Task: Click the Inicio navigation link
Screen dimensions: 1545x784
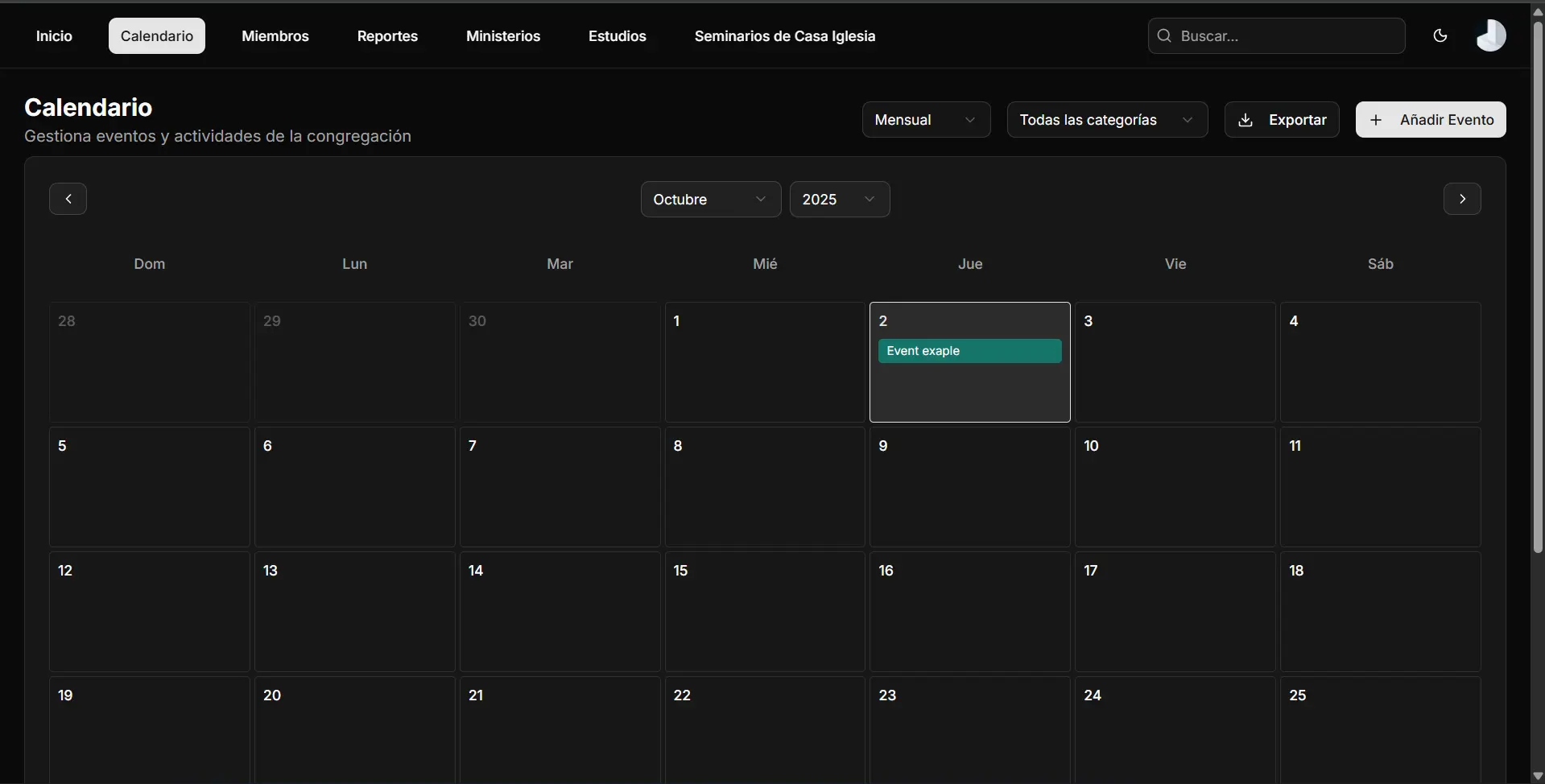Action: [54, 36]
